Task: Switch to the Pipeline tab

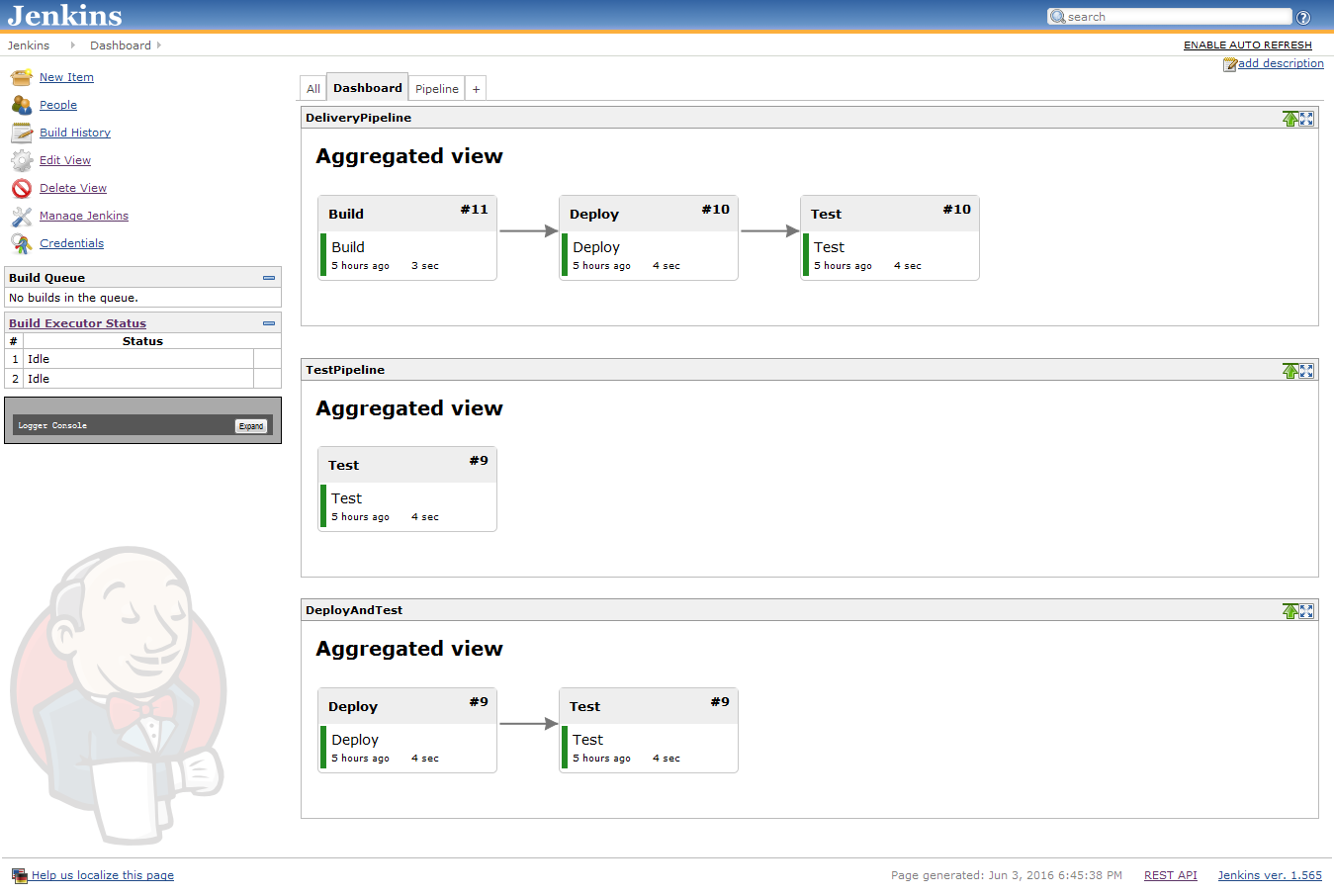Action: (x=436, y=89)
